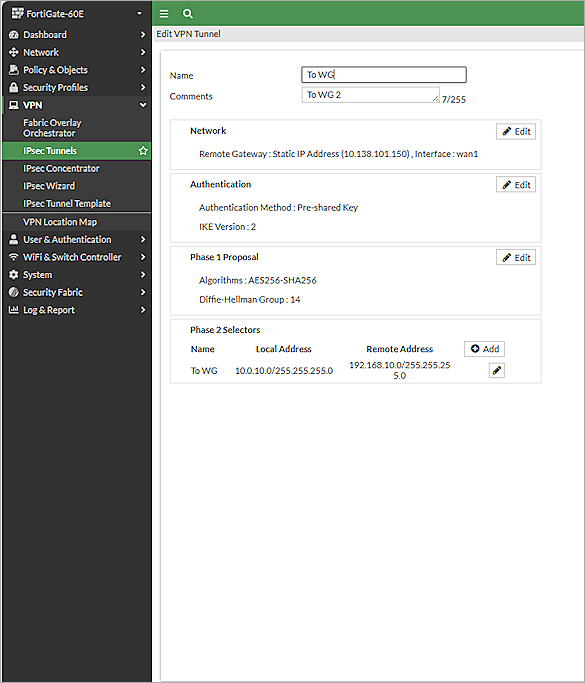Click the FortiGate logo icon

17,14
